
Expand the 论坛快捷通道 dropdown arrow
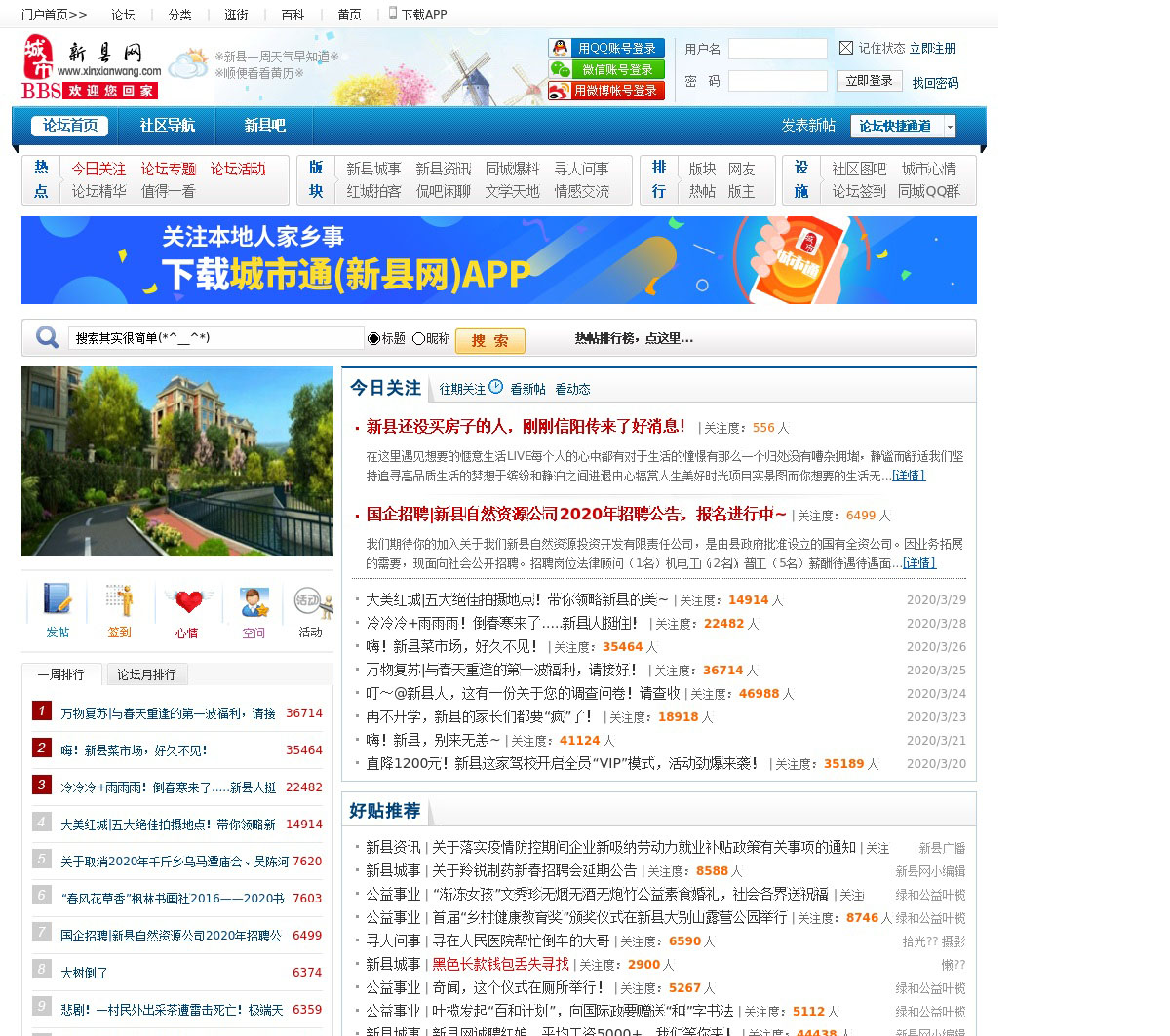point(950,126)
